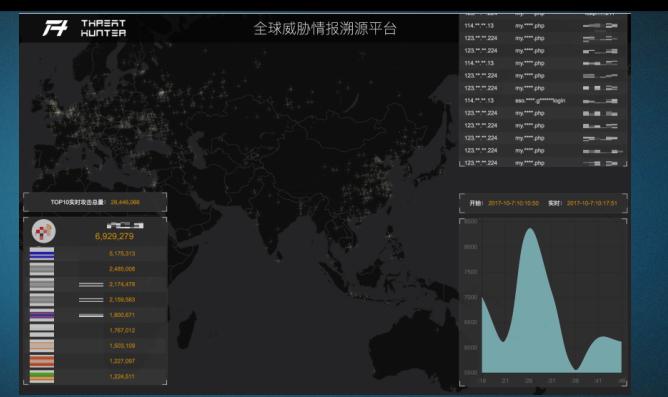668x397 pixels.
Task: Click the orange-red flag beside 1,227,097
Action: pos(42,361)
